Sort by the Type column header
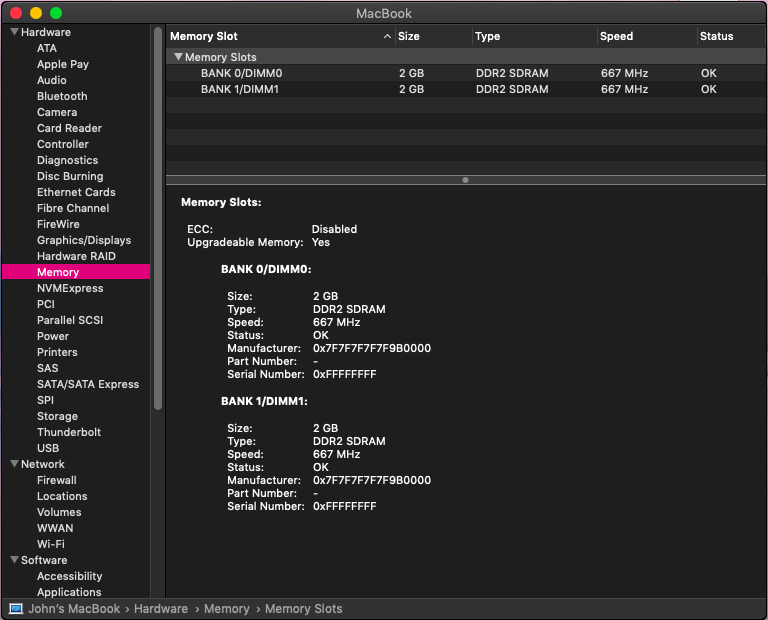This screenshot has width=768, height=620. pos(487,36)
